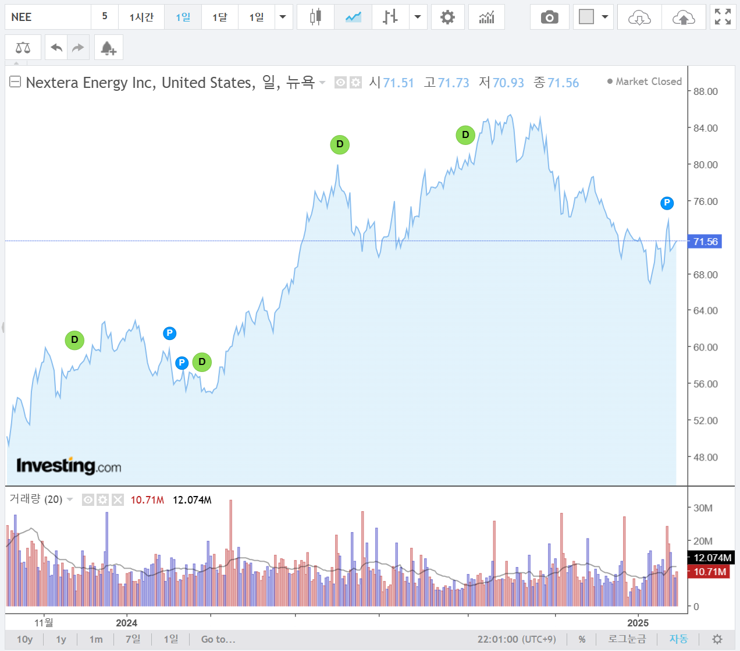Enter fullscreen mode with the expand icon
Viewport: 740px width, 651px height.
(722, 17)
